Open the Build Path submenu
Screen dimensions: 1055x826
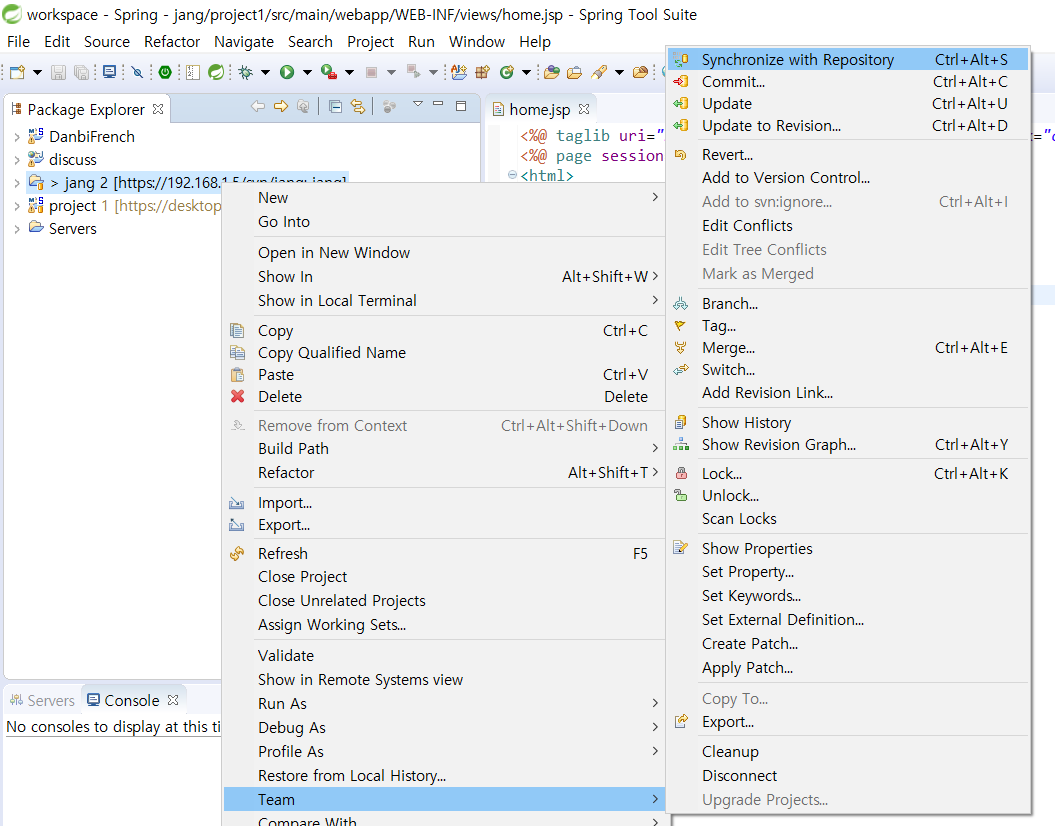[x=444, y=449]
